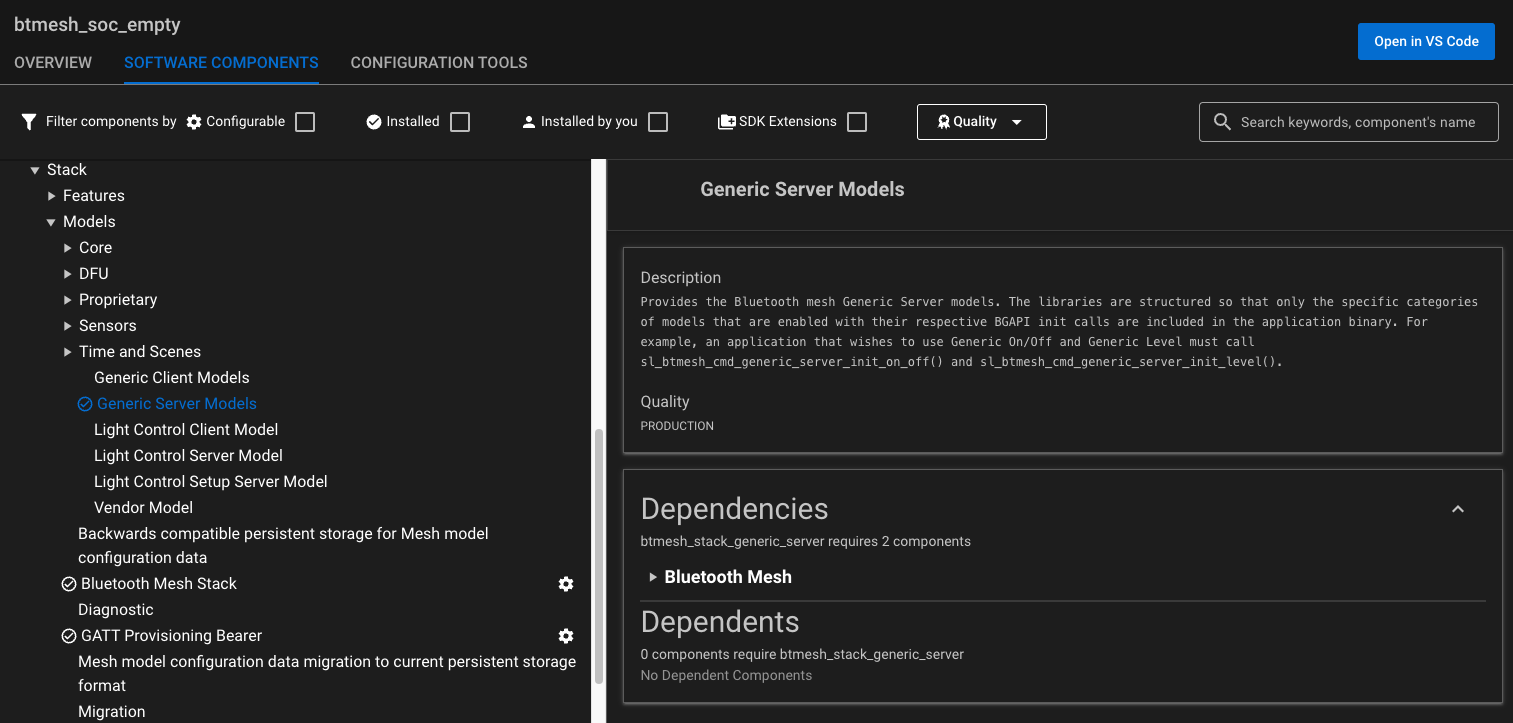Open GATT Provisioning Bearer settings gear
Image resolution: width=1513 pixels, height=723 pixels.
click(566, 636)
